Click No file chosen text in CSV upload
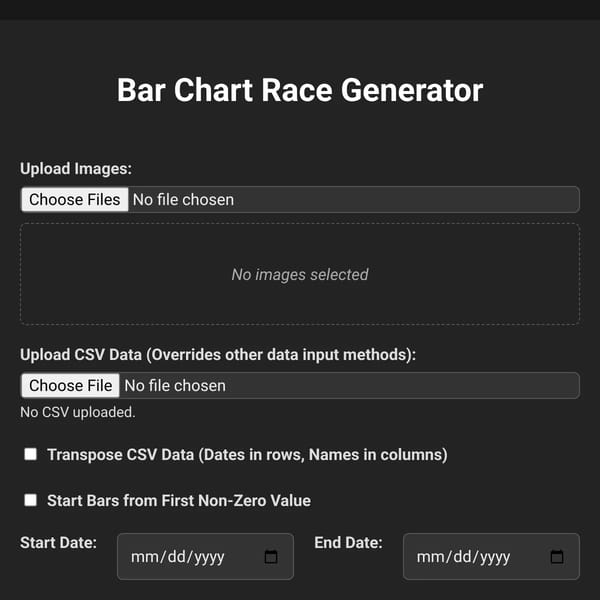Viewport: 600px width, 600px height. pos(175,386)
